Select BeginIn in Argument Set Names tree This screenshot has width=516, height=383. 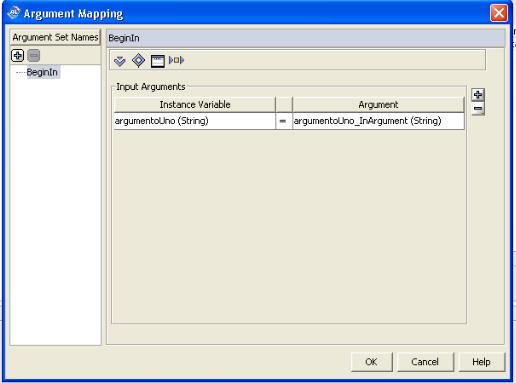point(42,72)
